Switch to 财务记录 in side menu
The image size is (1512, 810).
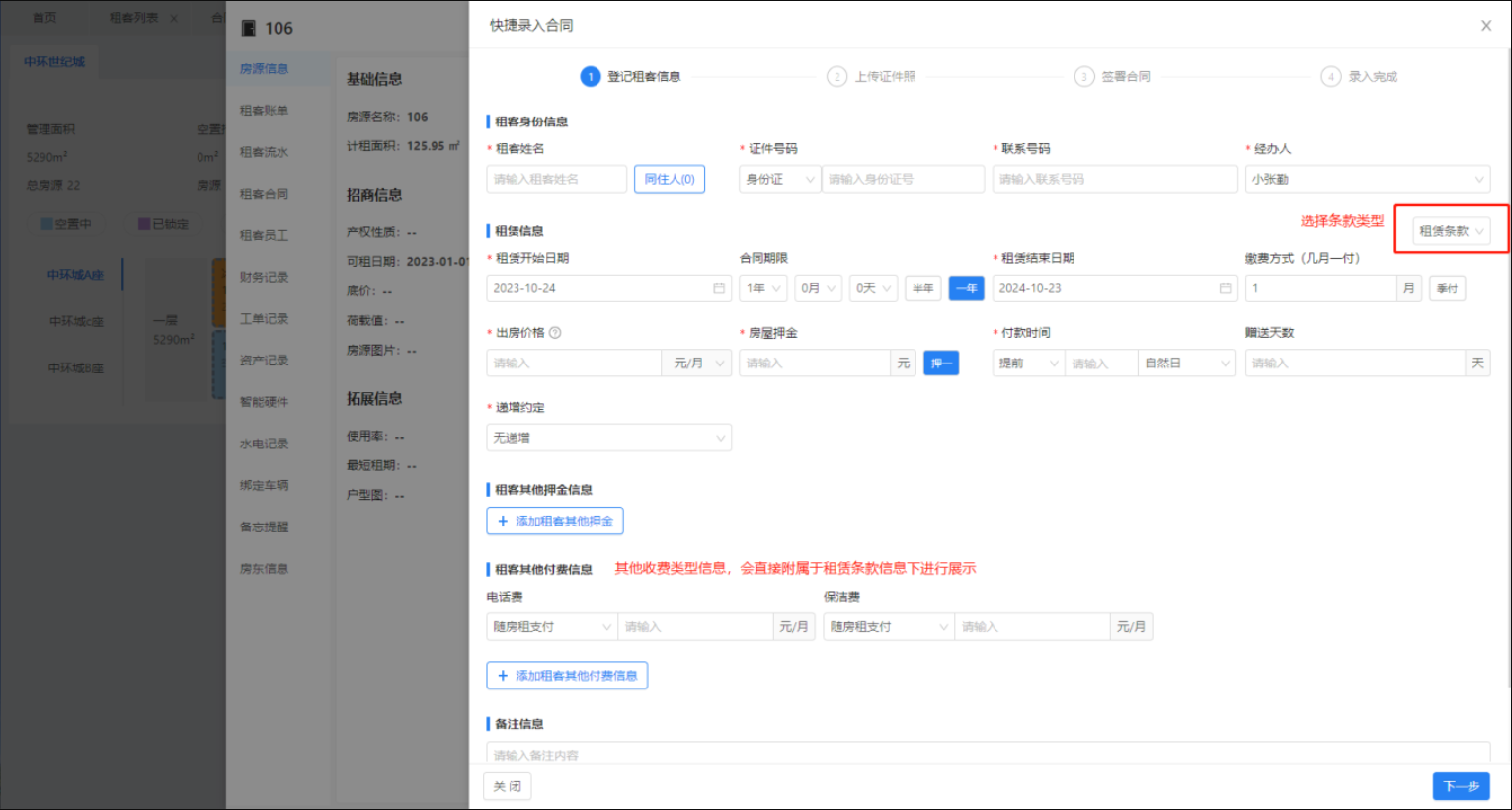click(x=264, y=278)
